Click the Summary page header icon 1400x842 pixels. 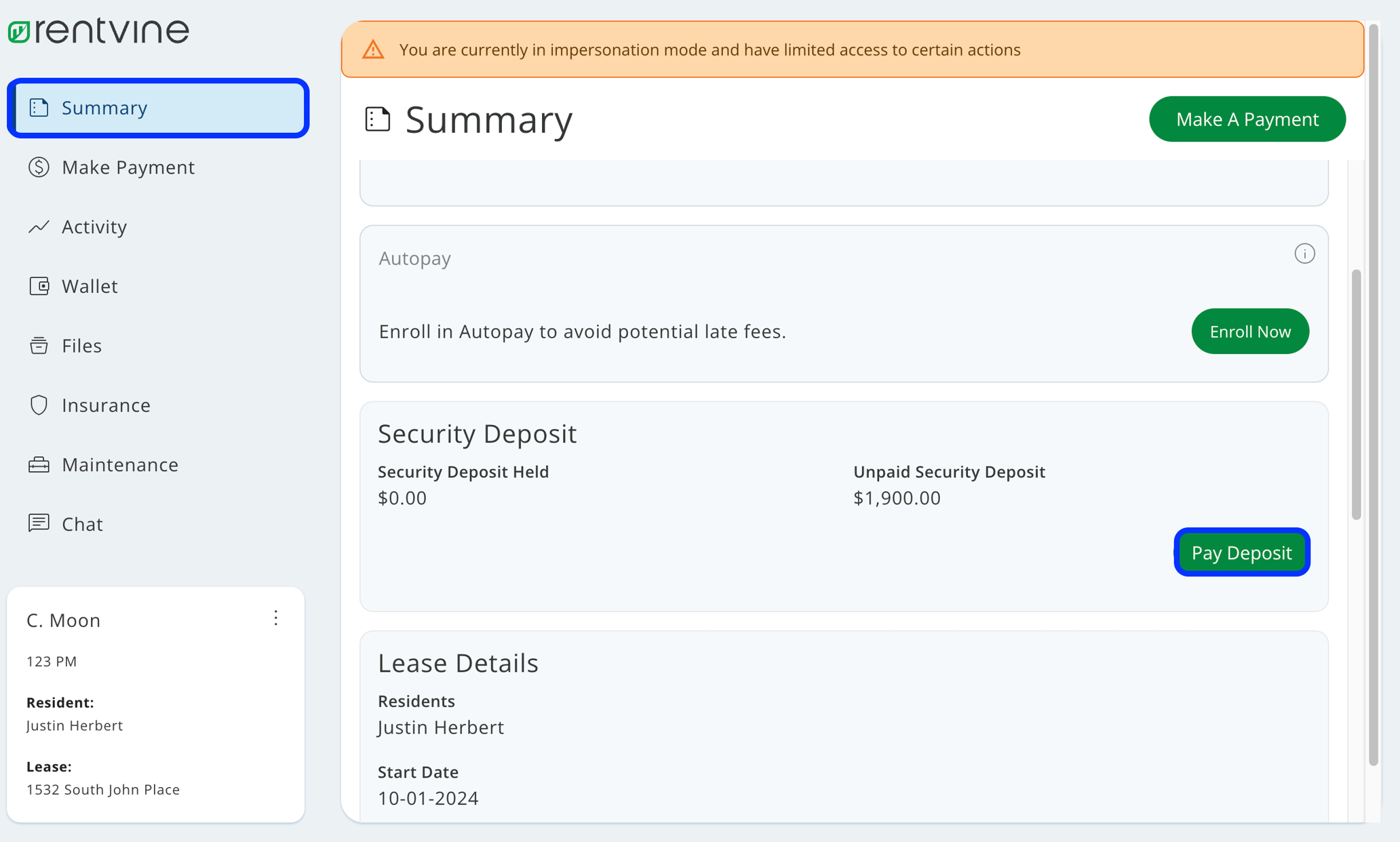378,119
